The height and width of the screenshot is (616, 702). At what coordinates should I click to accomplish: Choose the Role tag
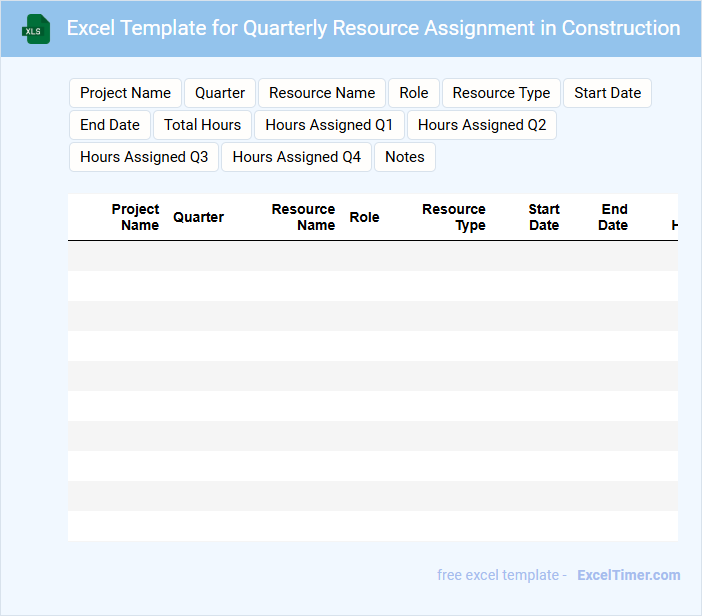coord(414,93)
